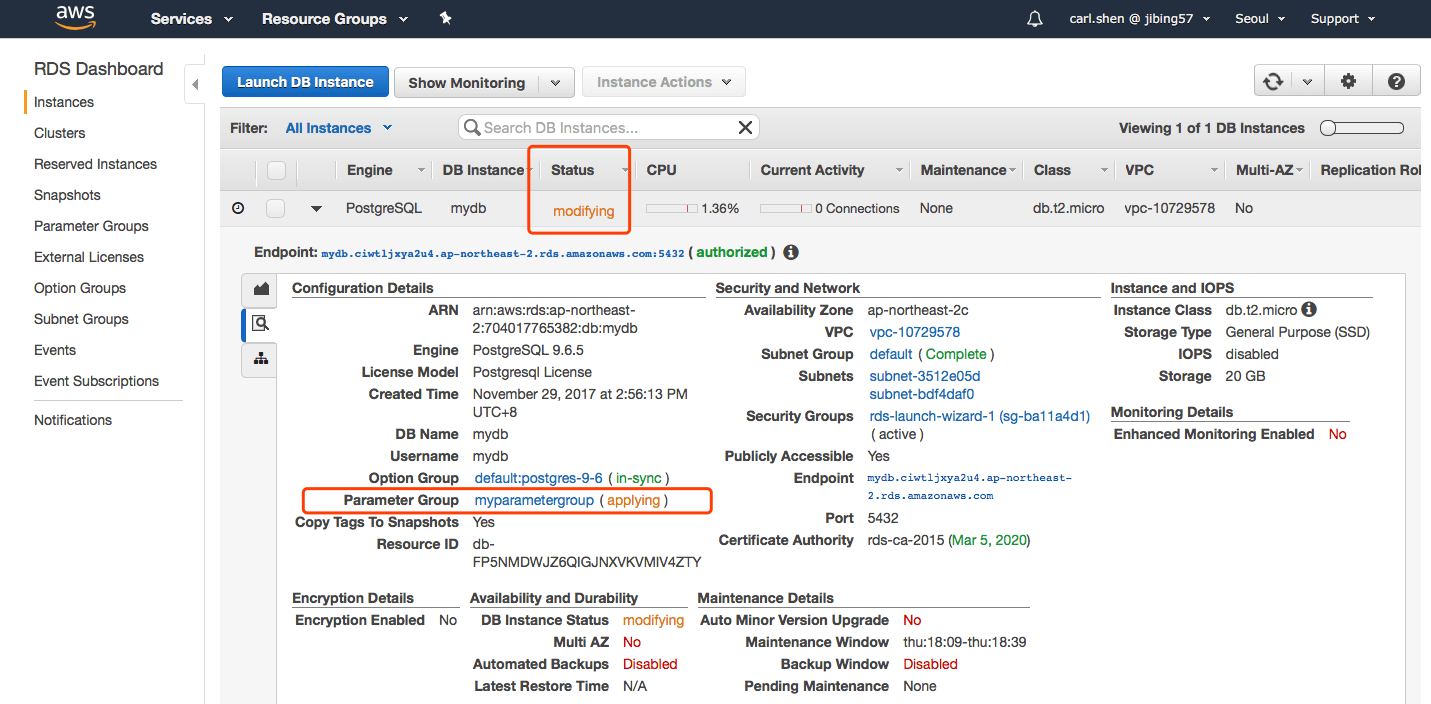Click the endpoint info icon next to authorized
The image size is (1431, 704).
click(x=791, y=253)
